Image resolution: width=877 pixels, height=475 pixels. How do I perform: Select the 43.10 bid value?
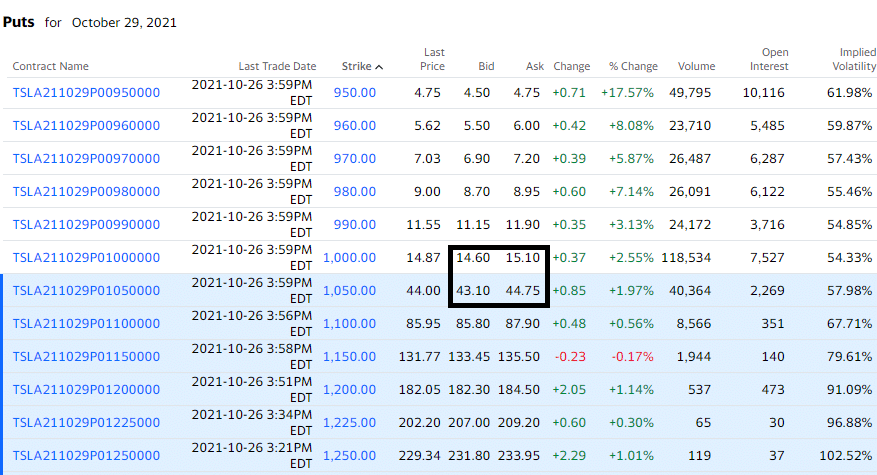[473, 290]
